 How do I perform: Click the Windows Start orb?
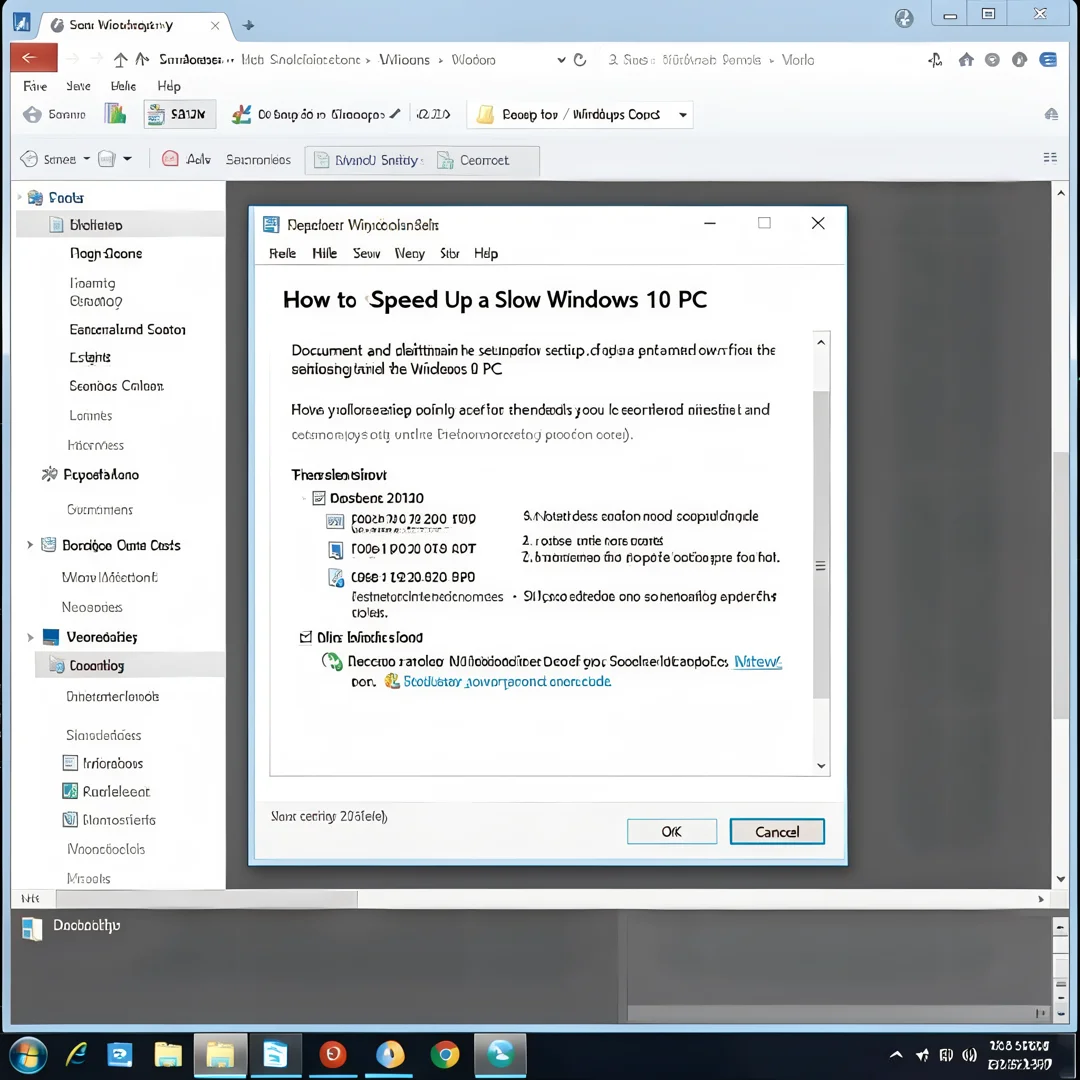click(28, 1055)
